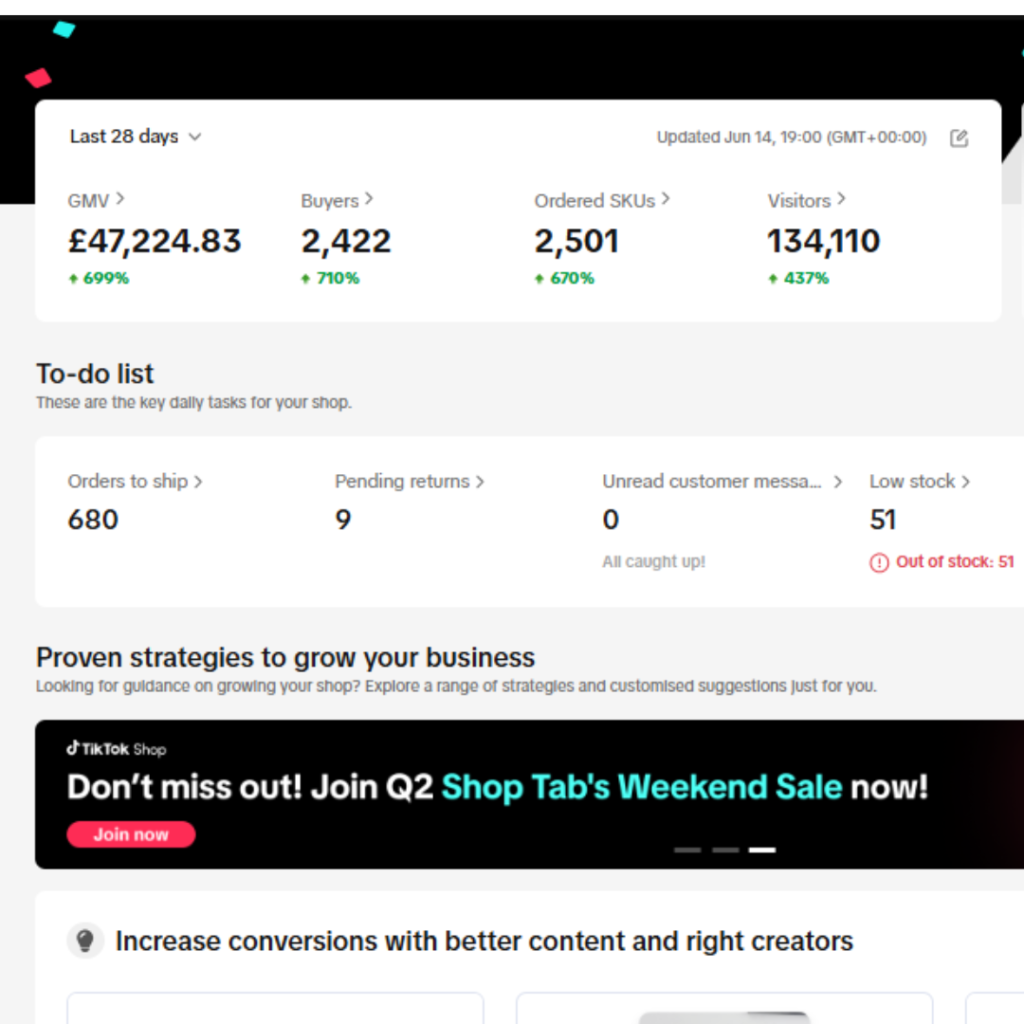Image resolution: width=1024 pixels, height=1024 pixels.
Task: Click the TikTok Shop logo in banner
Action: 116,749
